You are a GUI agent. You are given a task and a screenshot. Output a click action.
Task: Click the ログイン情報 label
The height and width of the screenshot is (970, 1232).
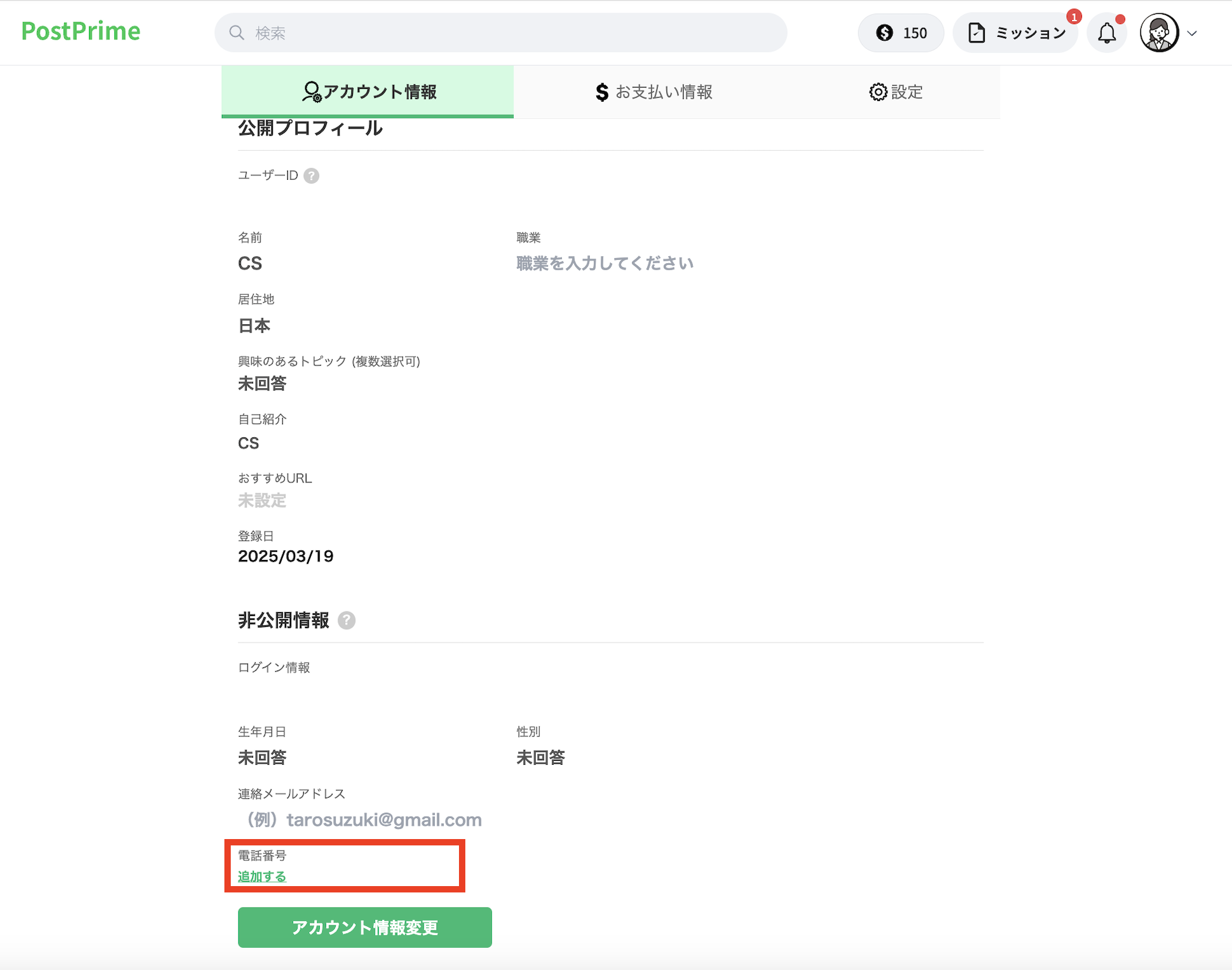click(274, 667)
